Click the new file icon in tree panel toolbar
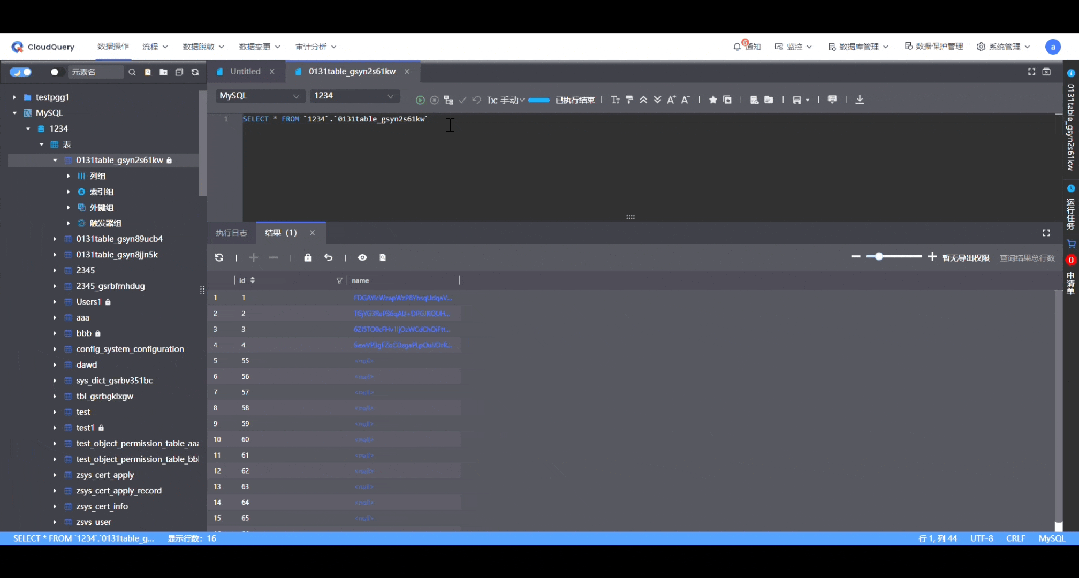This screenshot has height=578, width=1079. pyautogui.click(x=147, y=72)
